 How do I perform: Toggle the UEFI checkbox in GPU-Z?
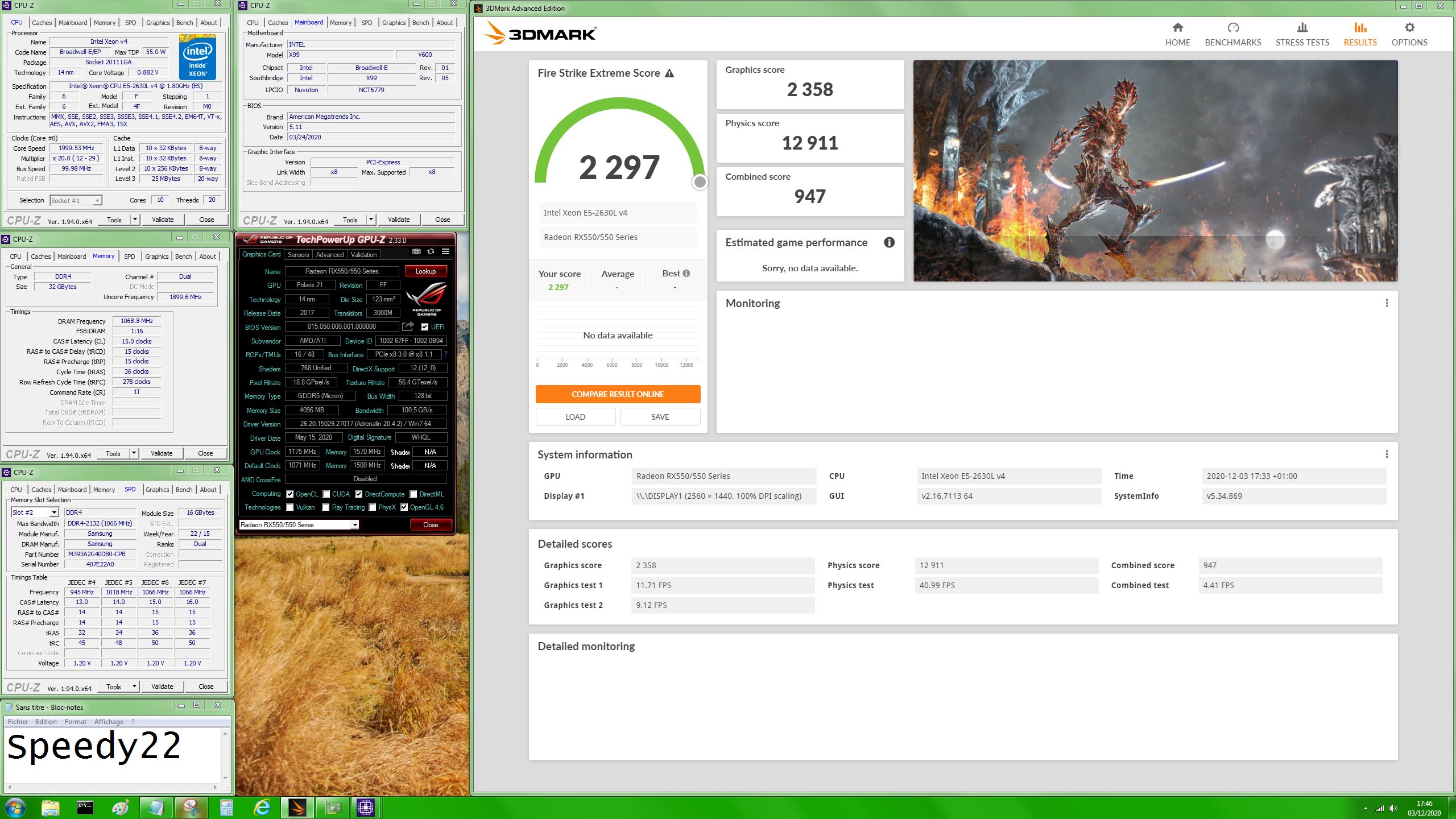424,327
